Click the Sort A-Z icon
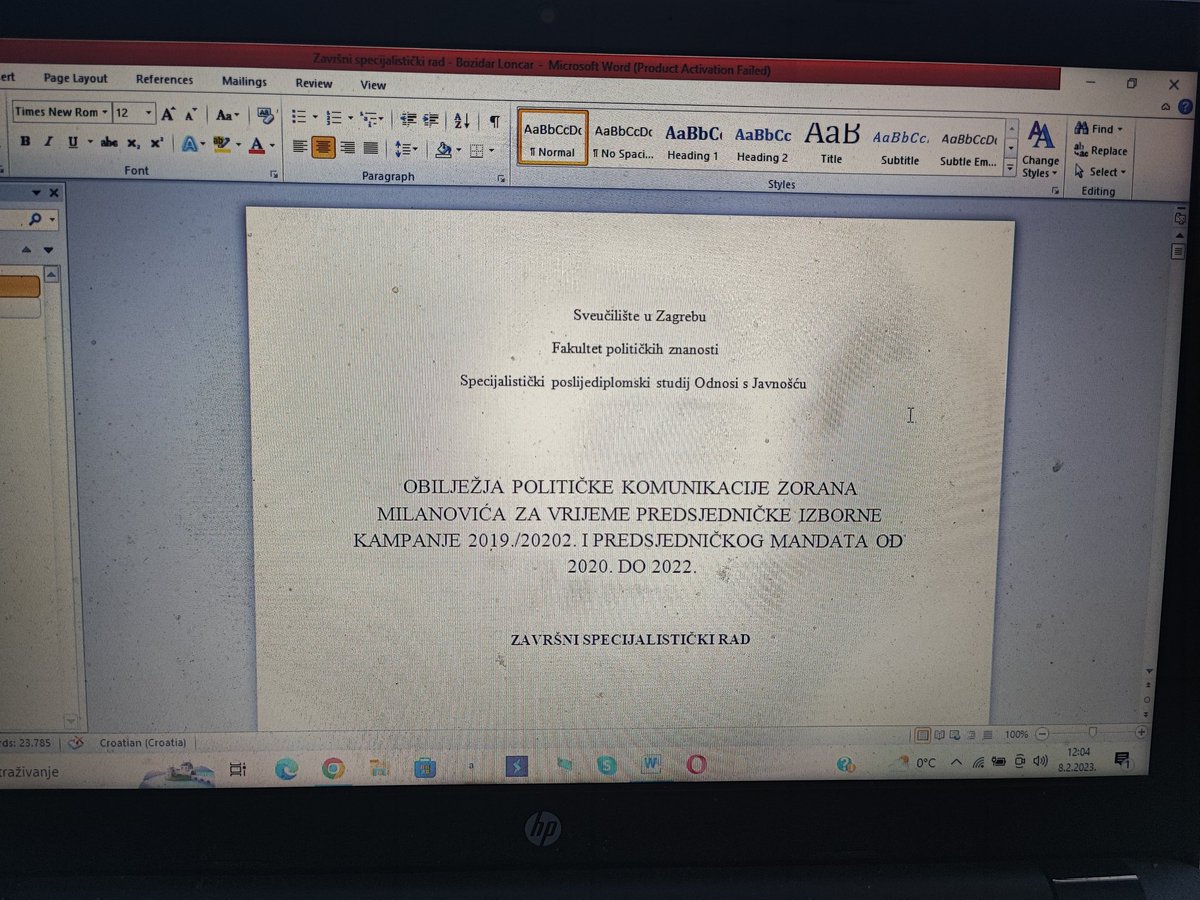 tap(462, 121)
